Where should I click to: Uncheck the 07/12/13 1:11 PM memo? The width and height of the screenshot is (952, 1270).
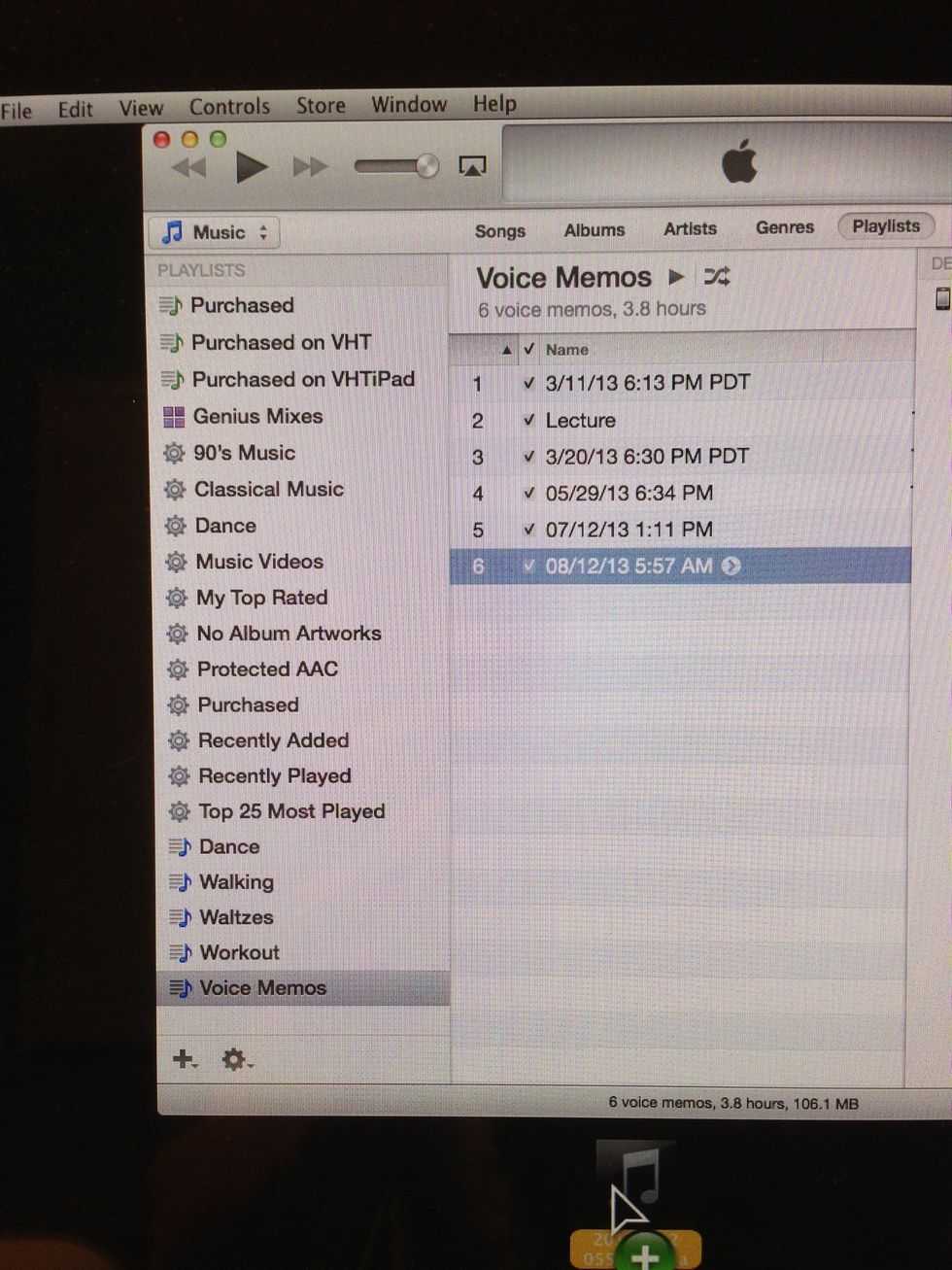point(528,530)
